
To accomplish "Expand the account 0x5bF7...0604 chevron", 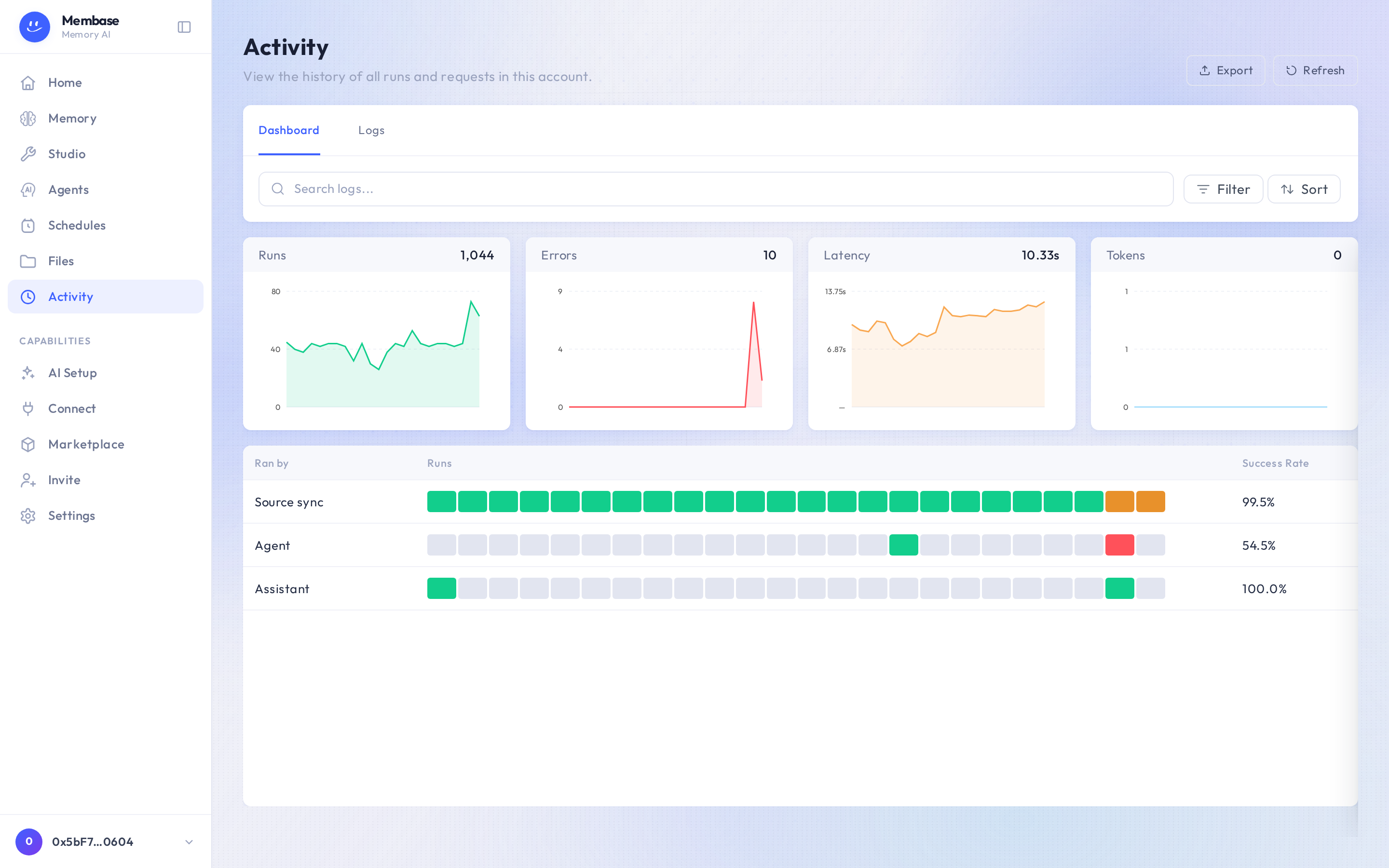I will (x=189, y=841).
